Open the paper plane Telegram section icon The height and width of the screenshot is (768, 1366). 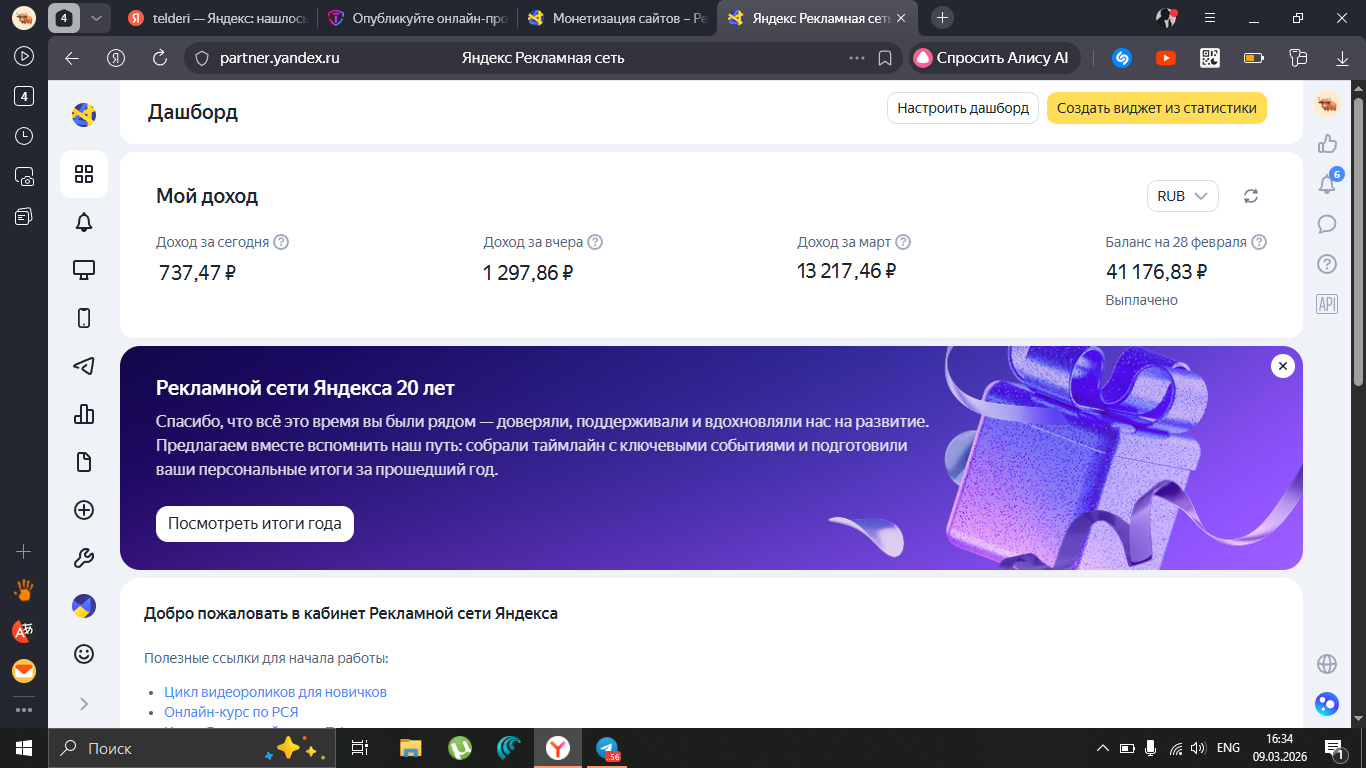(84, 366)
